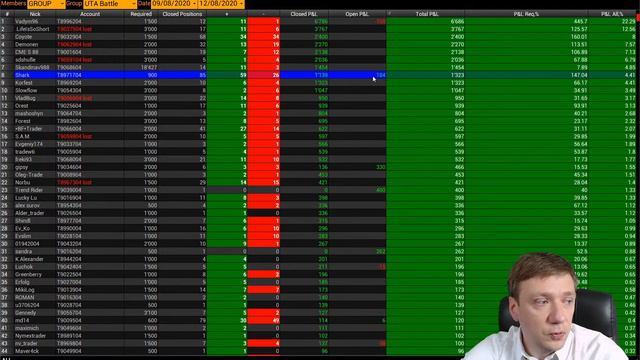Select the md14 nickname in row 40
This screenshot has width=640, height=360.
coord(22,320)
